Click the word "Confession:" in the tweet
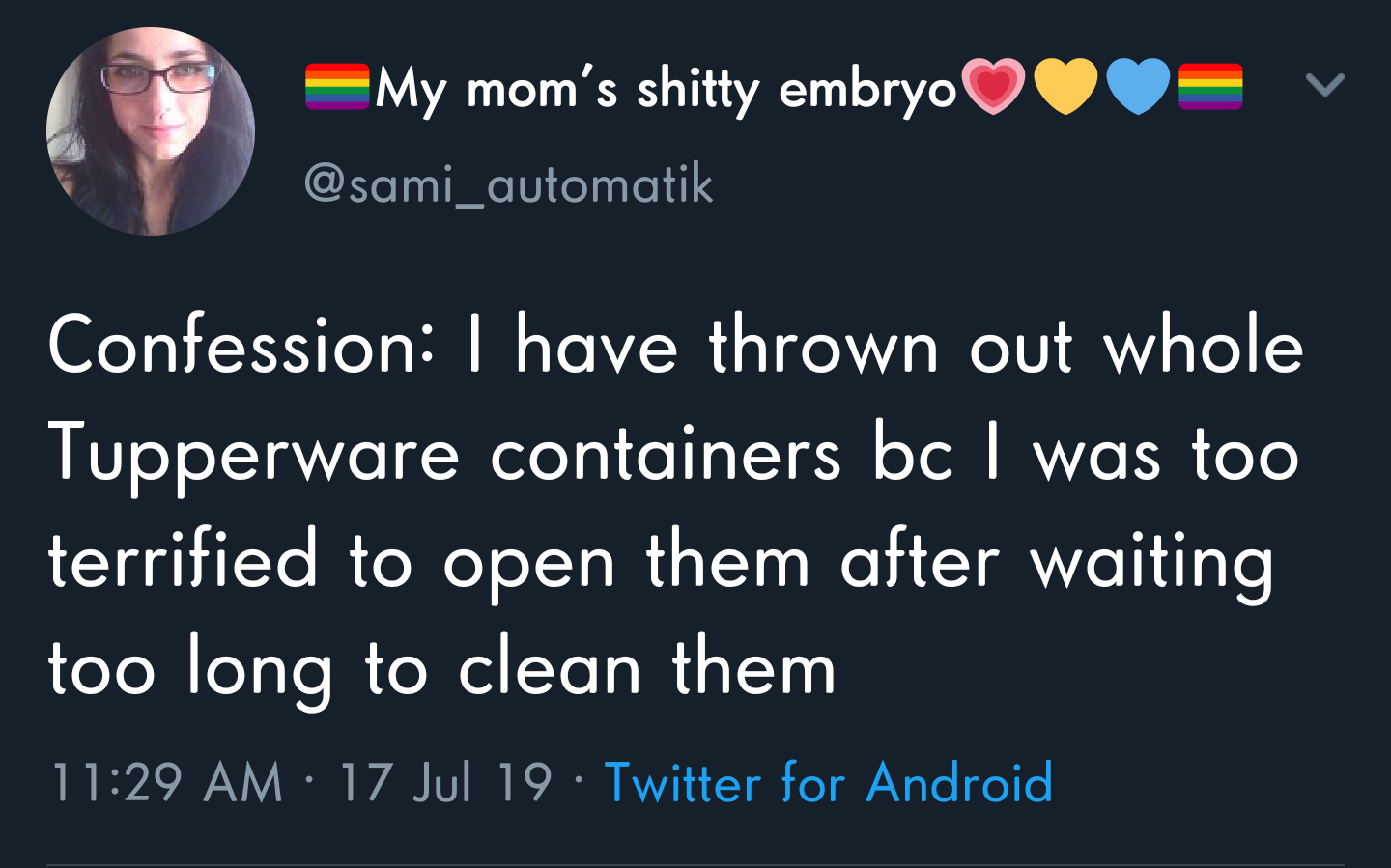Screen dimensions: 1391x868 pos(241,348)
